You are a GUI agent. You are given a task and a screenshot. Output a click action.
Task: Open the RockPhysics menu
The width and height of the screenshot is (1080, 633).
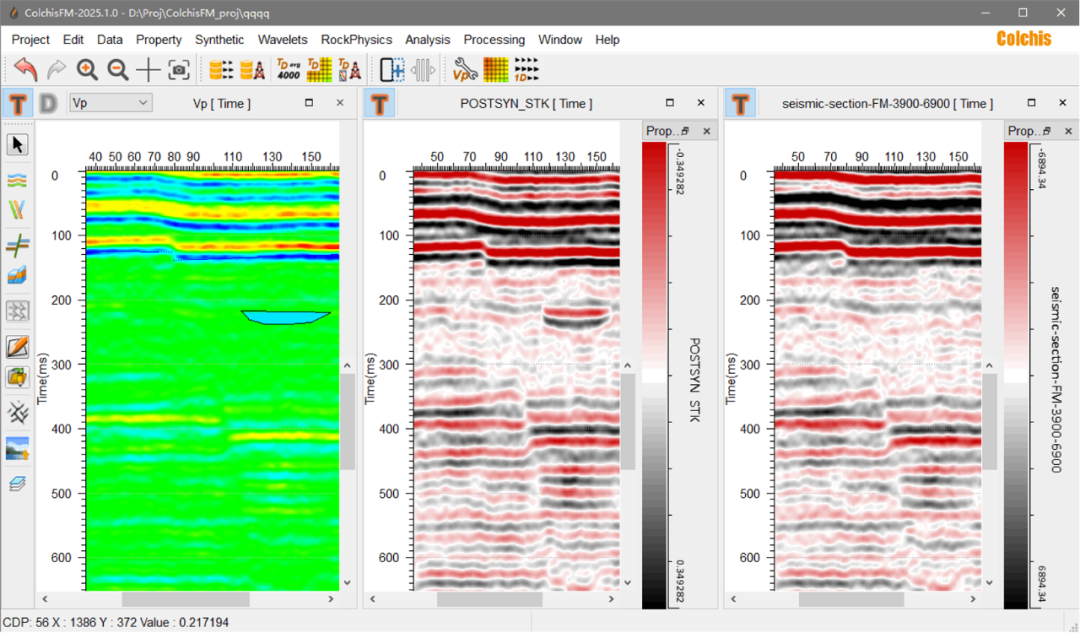click(x=356, y=40)
